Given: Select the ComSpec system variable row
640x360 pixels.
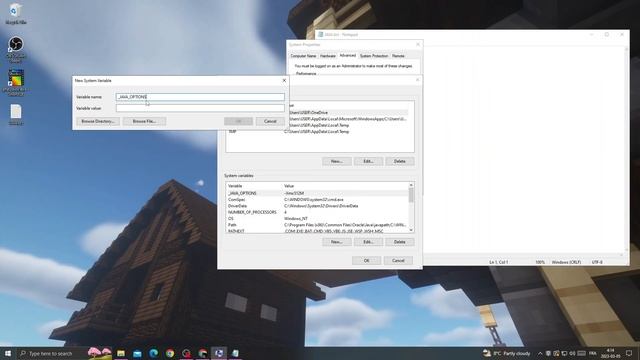Looking at the screenshot, I should click(317, 200).
